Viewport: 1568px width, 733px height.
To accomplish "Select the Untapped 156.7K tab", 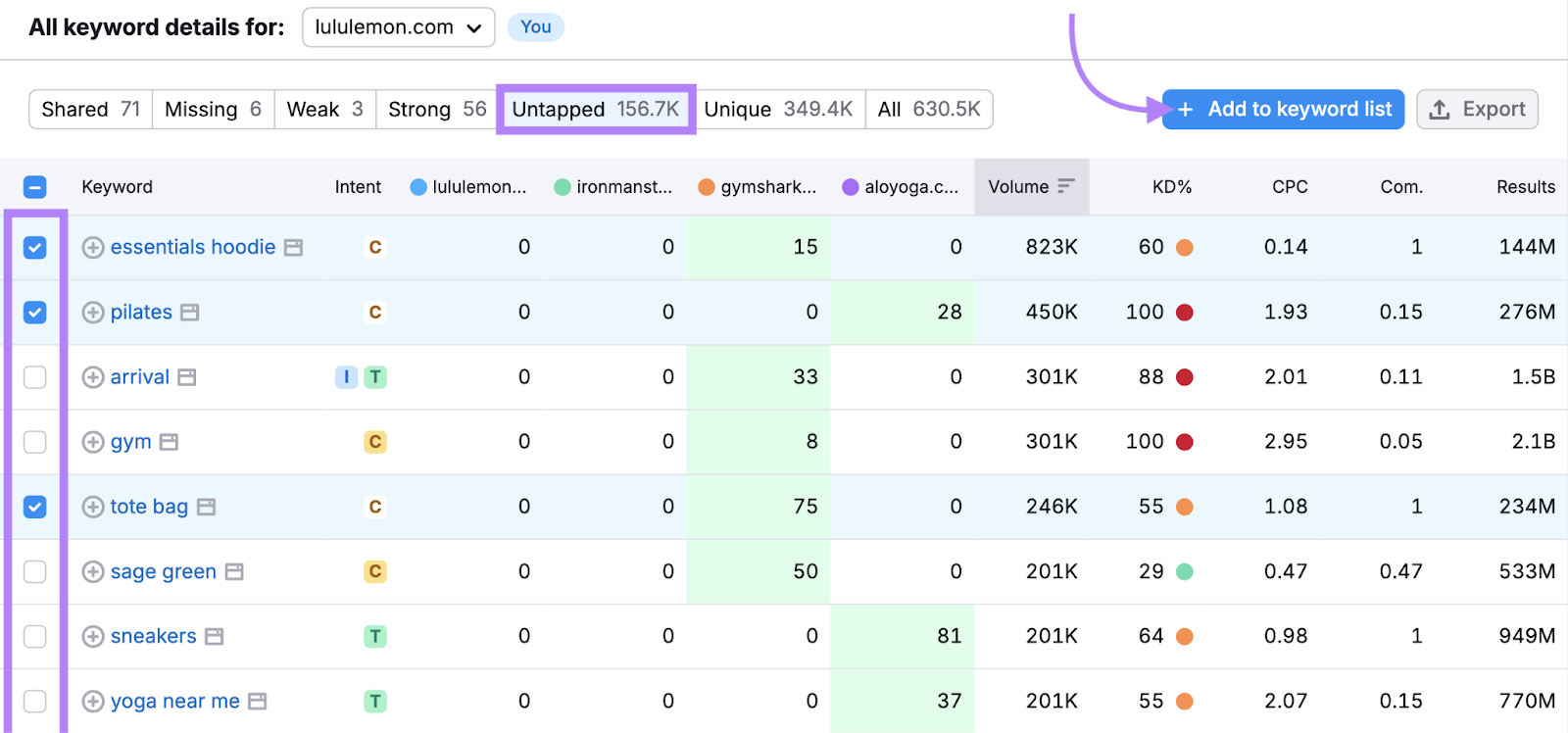I will tap(596, 109).
